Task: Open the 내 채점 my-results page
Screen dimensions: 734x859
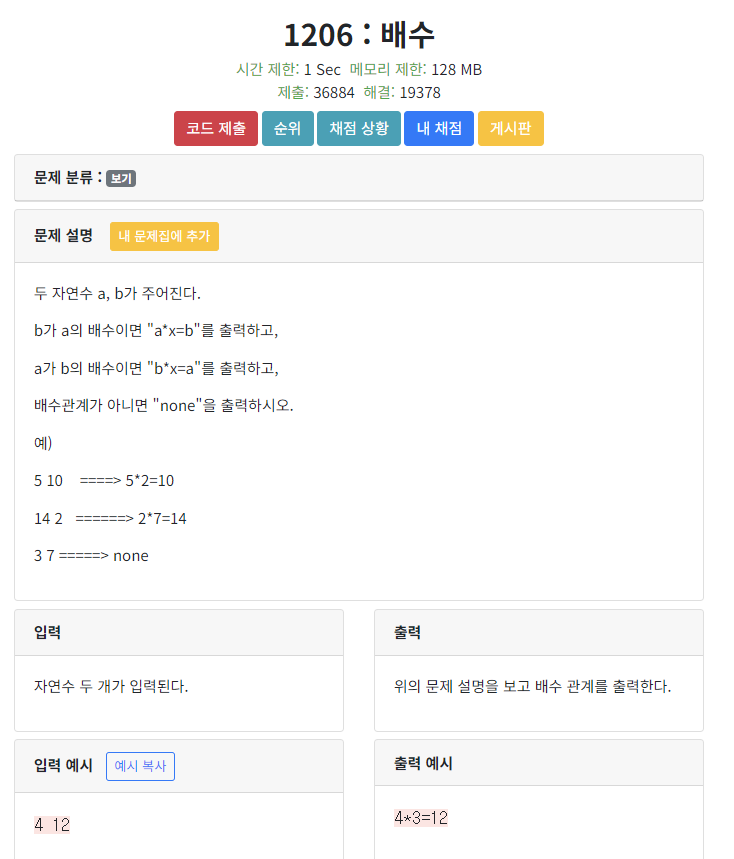Action: 438,128
